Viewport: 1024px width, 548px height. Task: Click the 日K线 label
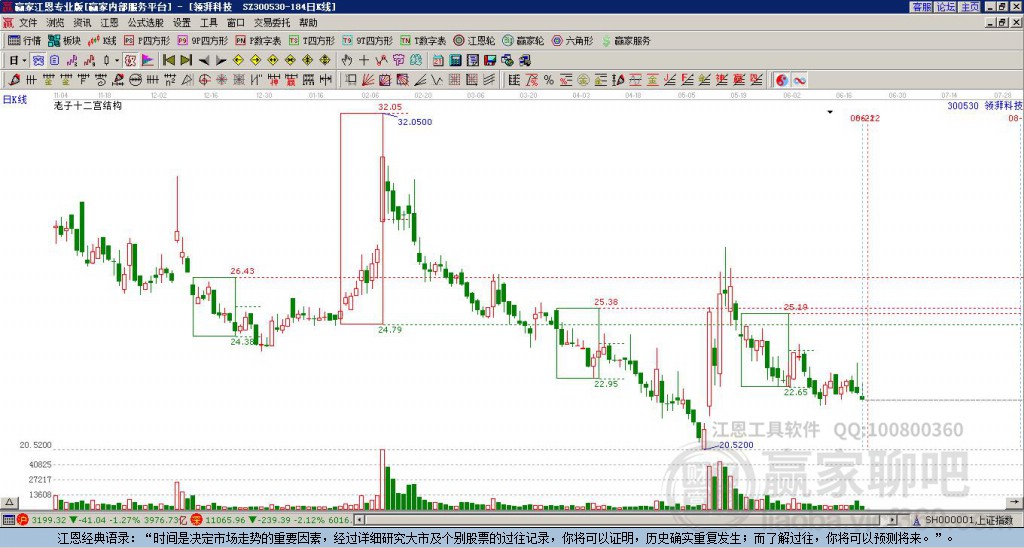click(x=15, y=99)
